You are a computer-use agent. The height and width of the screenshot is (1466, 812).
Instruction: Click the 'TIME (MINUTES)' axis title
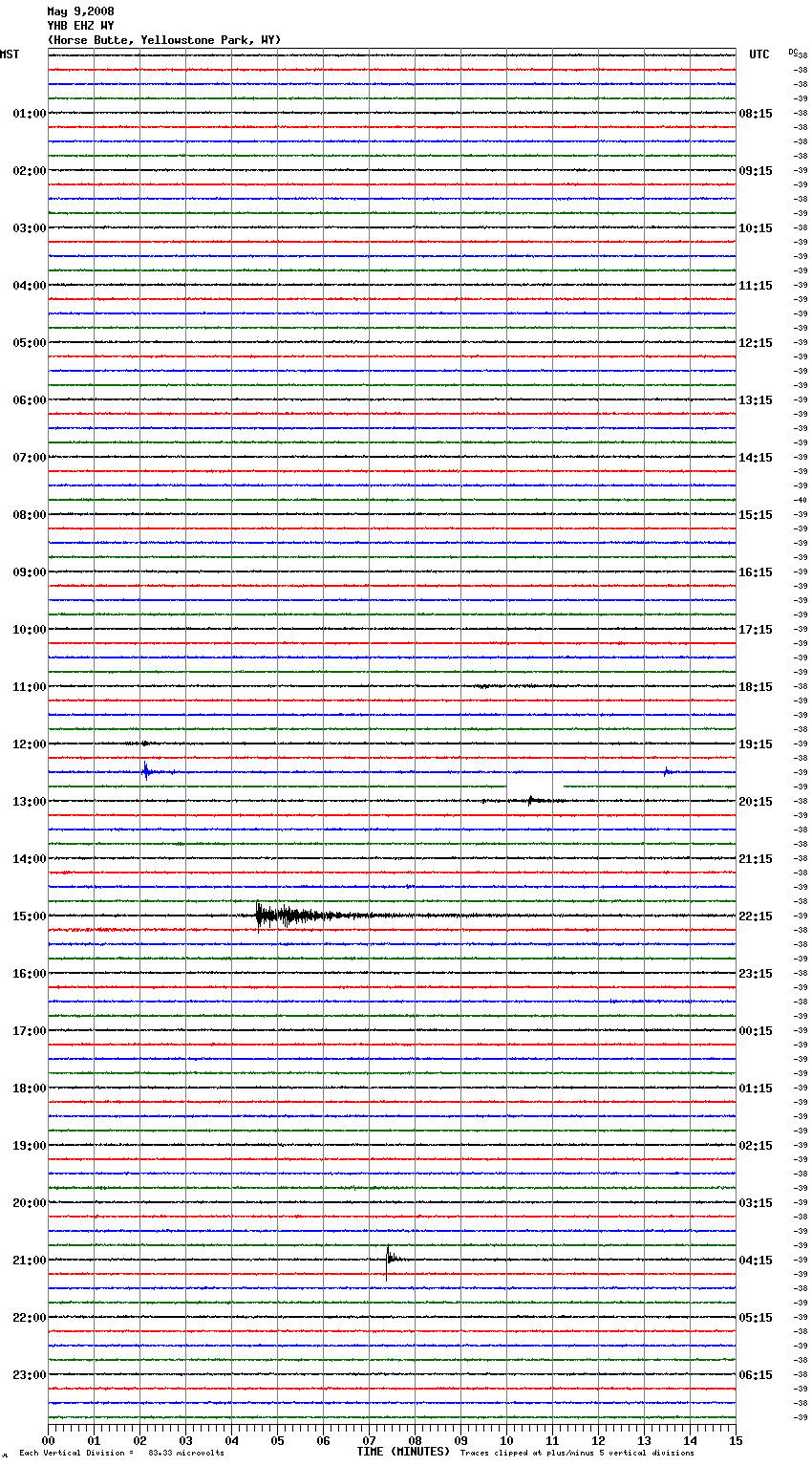tap(403, 1452)
